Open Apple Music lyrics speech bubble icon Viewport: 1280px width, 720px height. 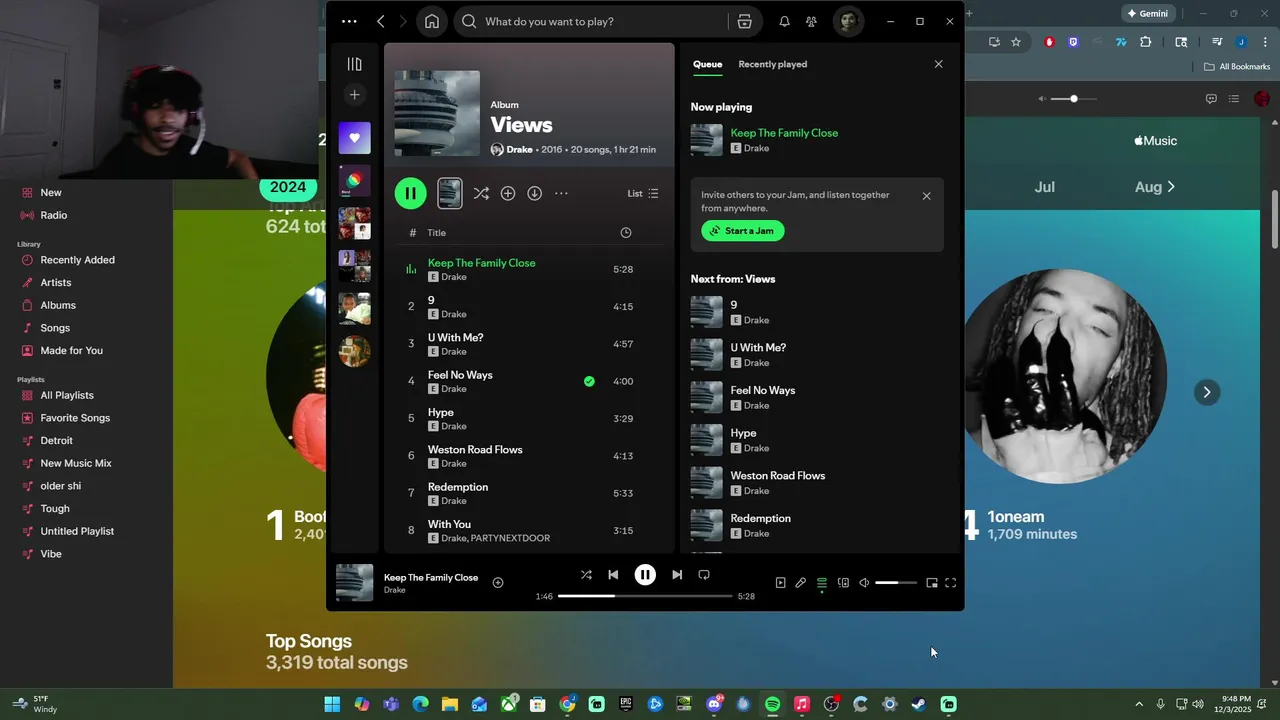coord(1211,99)
